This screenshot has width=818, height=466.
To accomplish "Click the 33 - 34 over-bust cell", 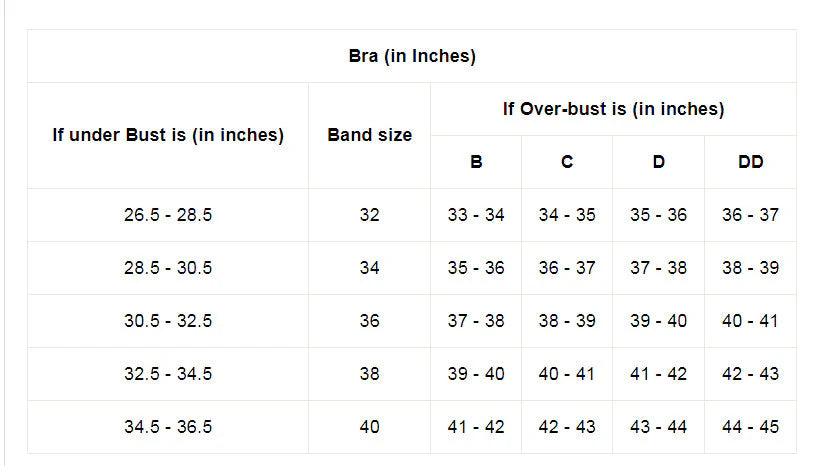I will [x=476, y=215].
